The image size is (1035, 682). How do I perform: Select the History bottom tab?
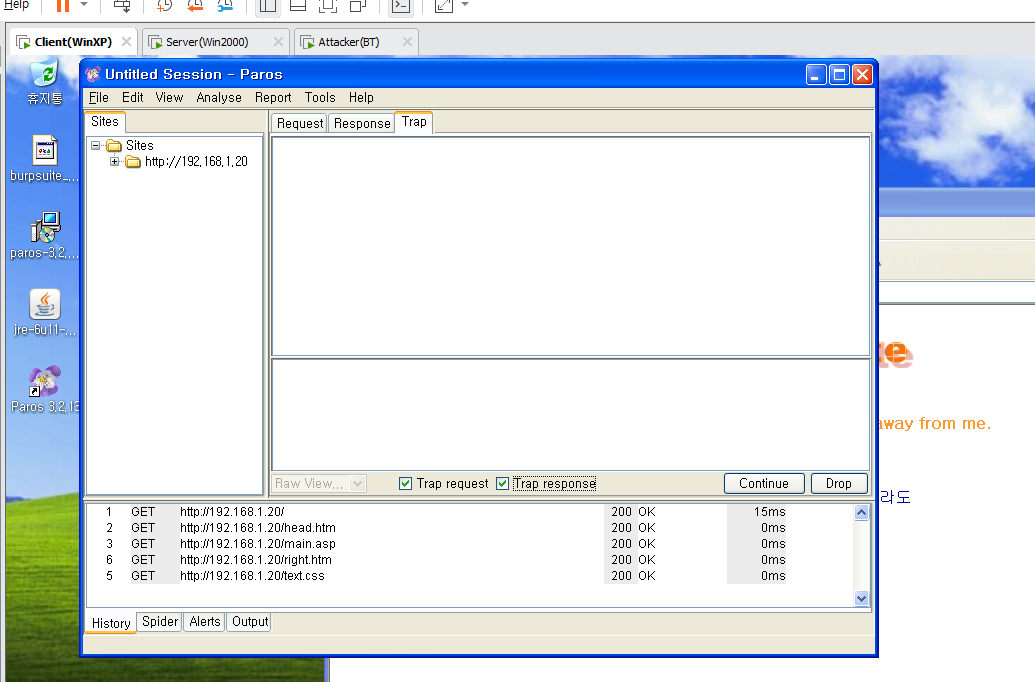click(x=110, y=623)
